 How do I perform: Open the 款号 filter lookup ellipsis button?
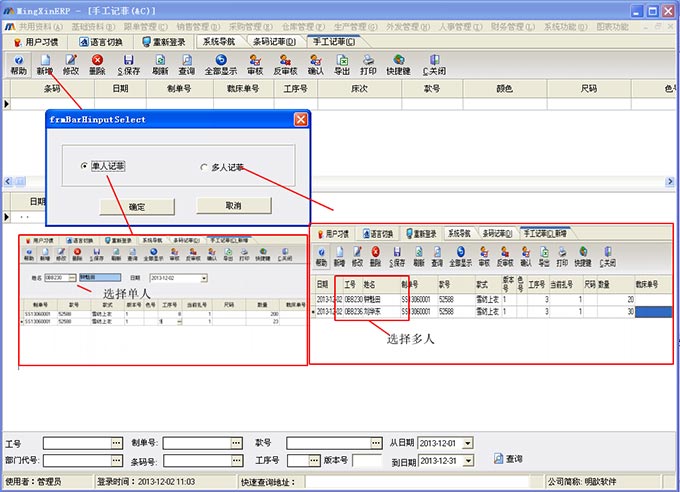tap(376, 443)
